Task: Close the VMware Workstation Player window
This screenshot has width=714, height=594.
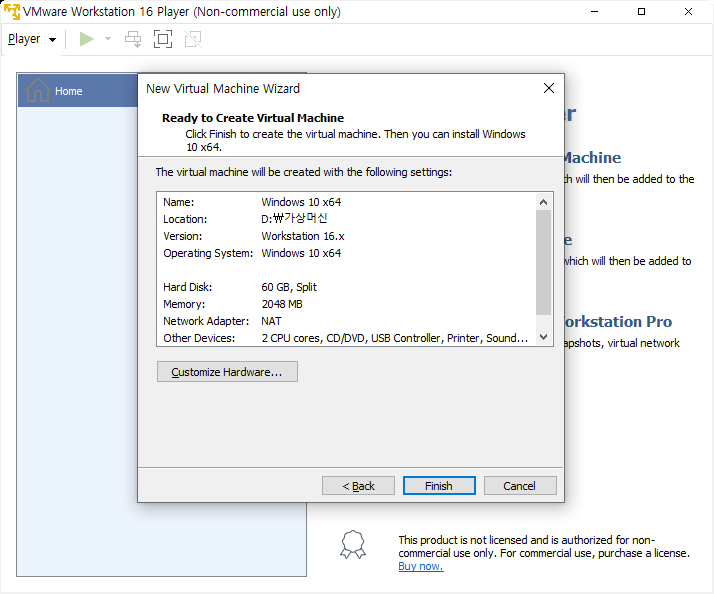Action: point(688,11)
